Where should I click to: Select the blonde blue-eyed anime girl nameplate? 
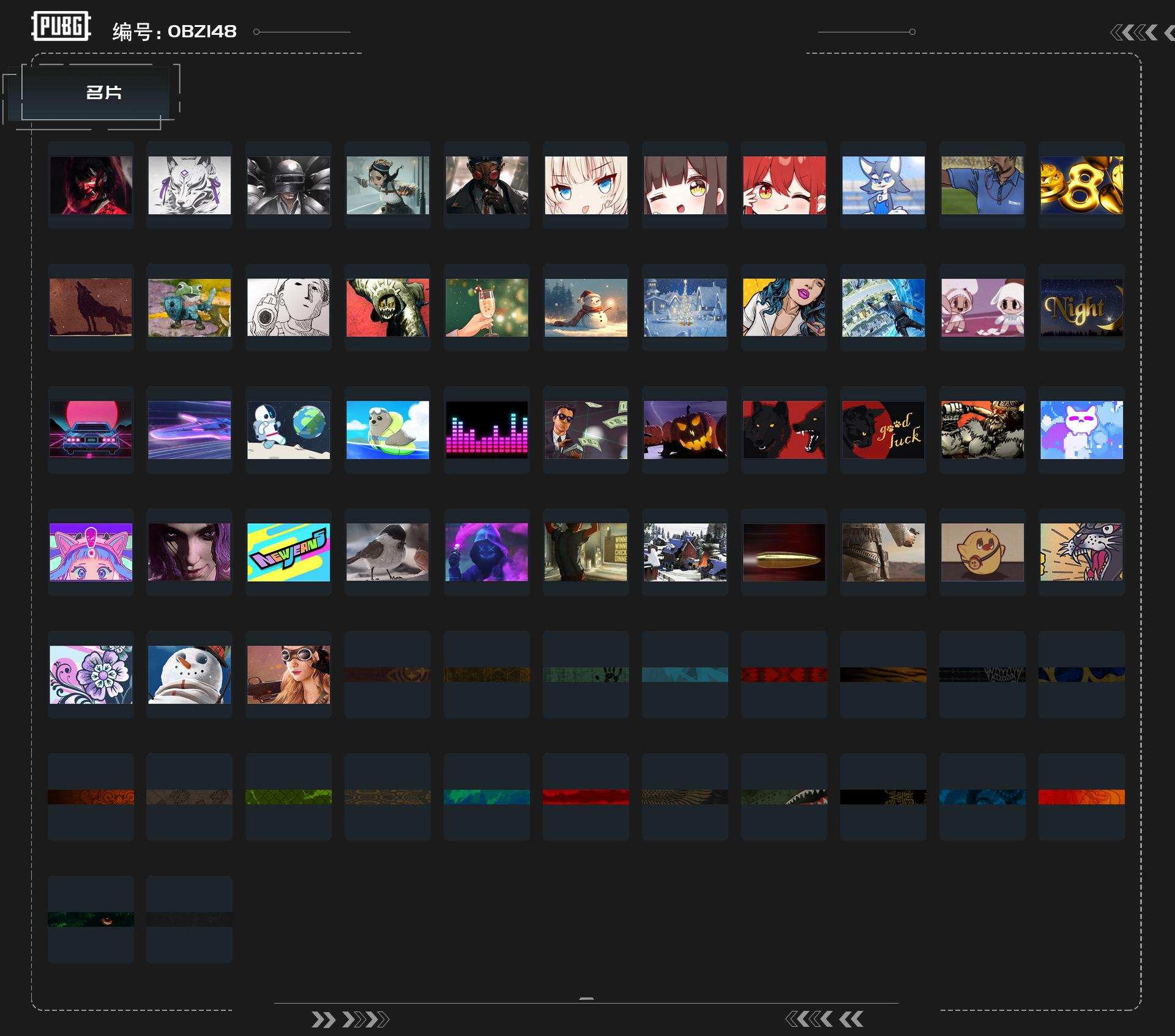[586, 185]
